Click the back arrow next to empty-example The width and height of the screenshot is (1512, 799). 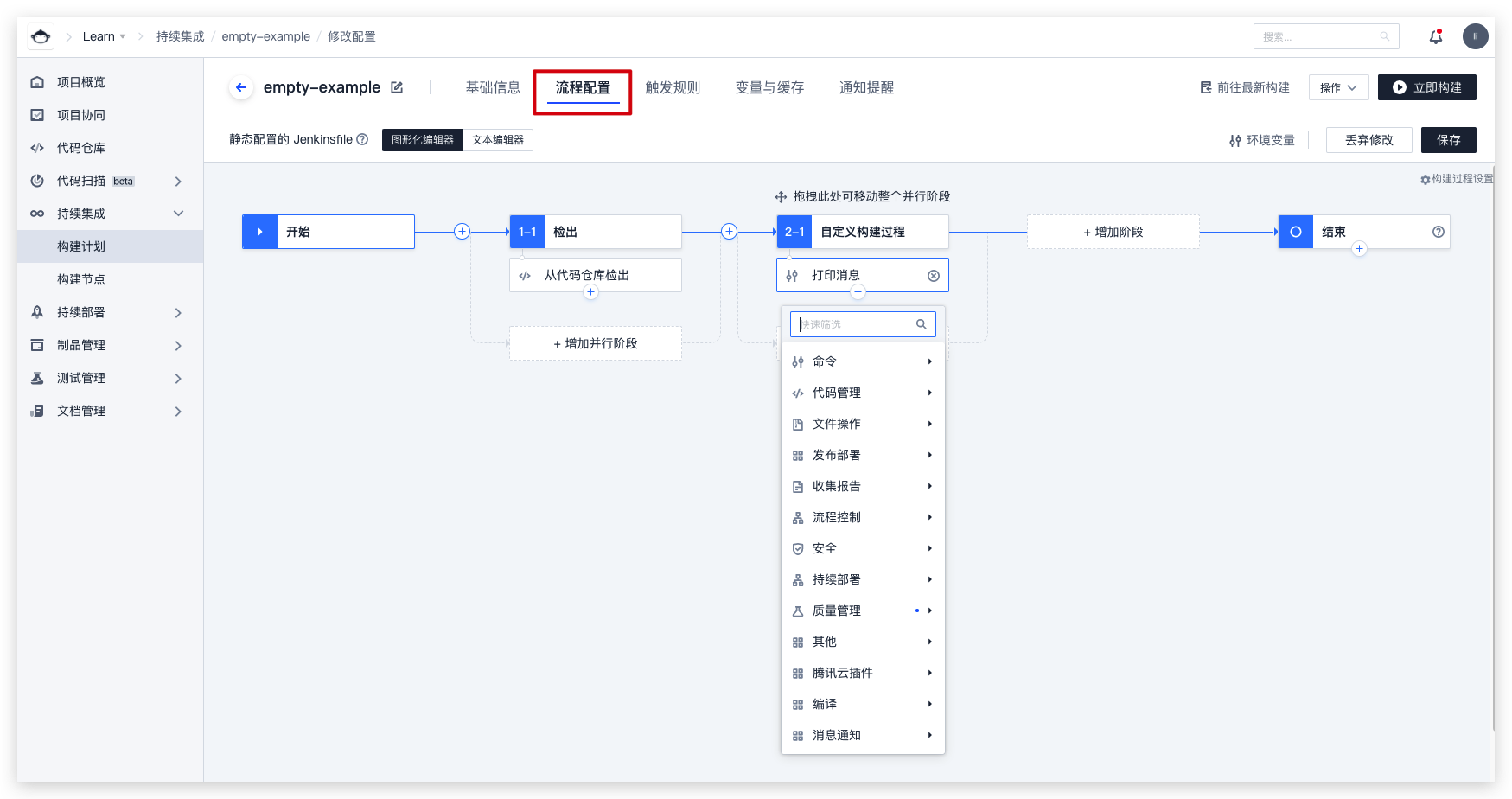tap(241, 87)
